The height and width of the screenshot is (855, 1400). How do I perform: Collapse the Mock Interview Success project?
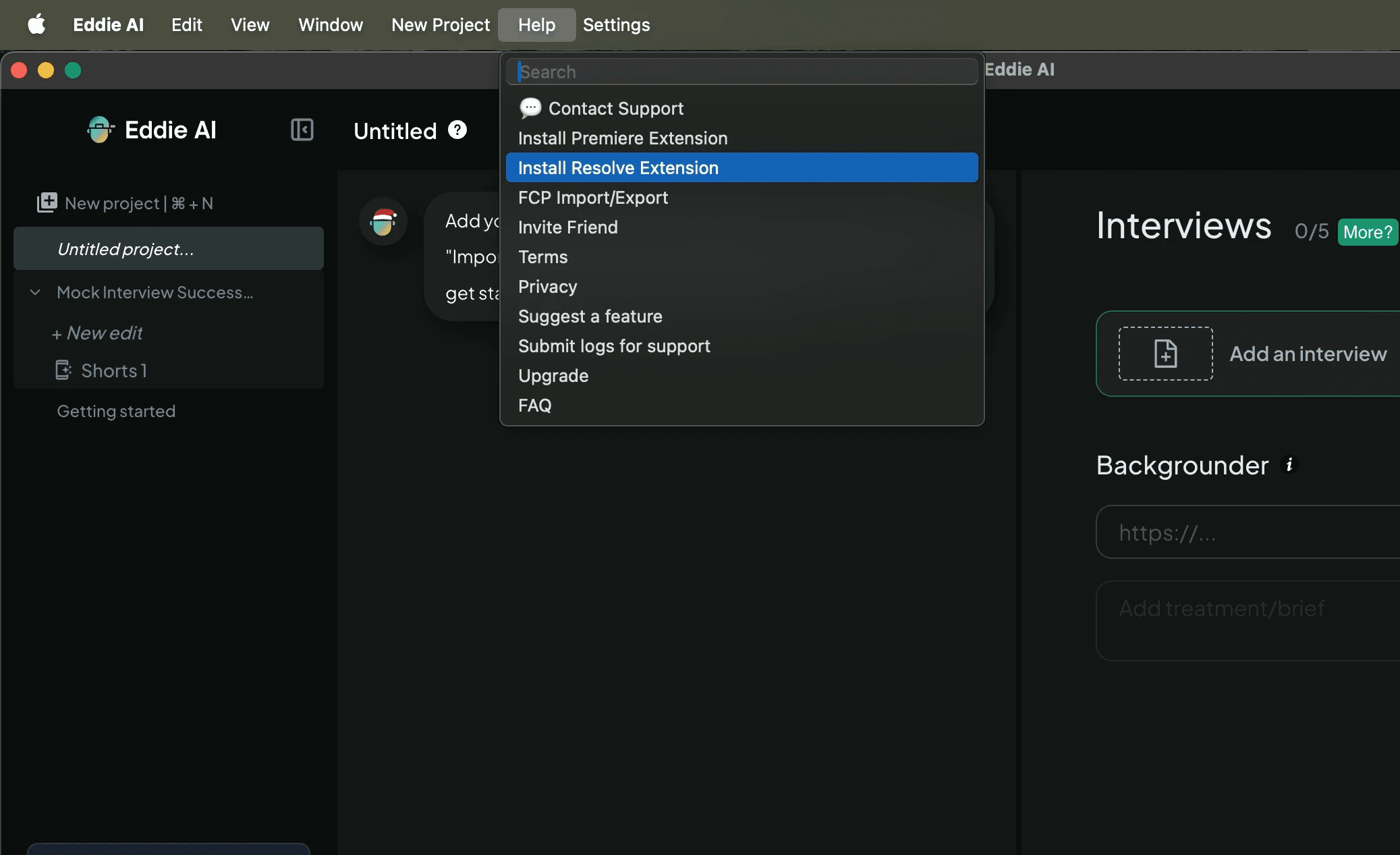35,292
